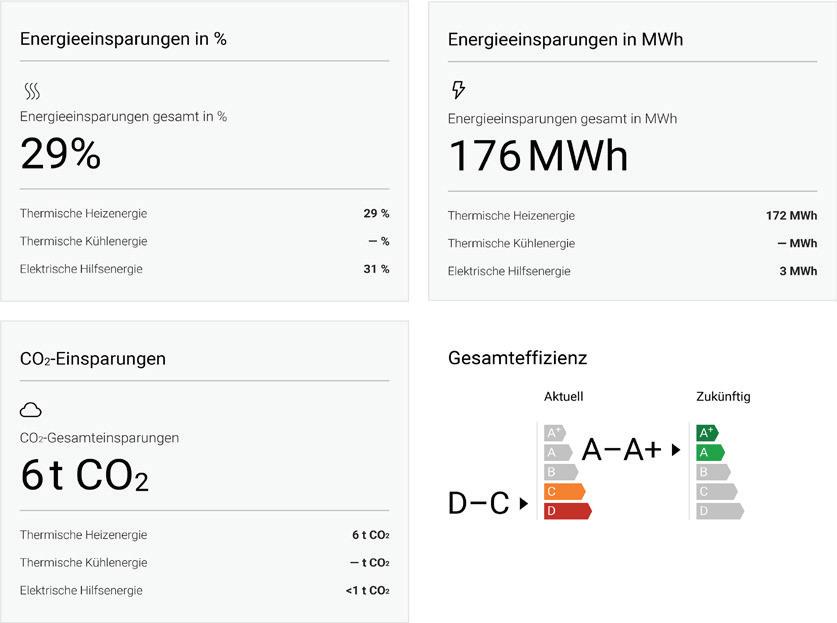Click the arrow next to the A–A+ rating
This screenshot has height=623, width=837.
[676, 450]
